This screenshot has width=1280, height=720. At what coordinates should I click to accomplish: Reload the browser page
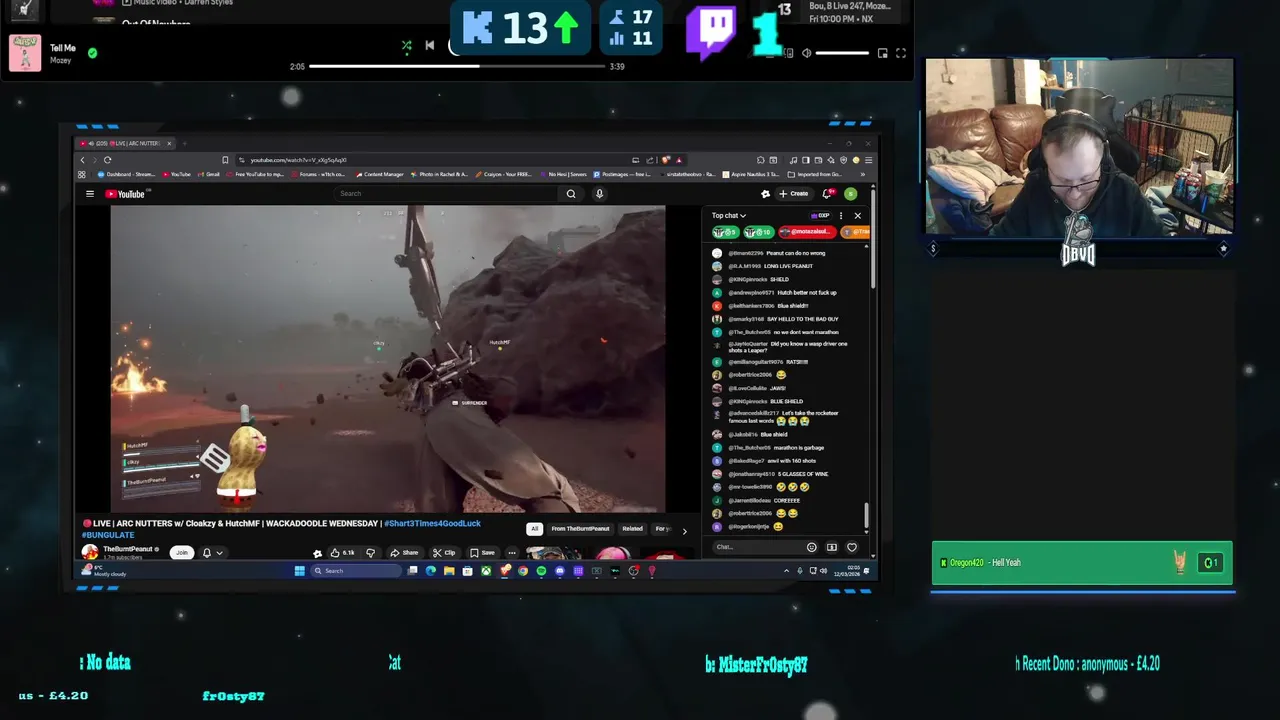(x=107, y=160)
